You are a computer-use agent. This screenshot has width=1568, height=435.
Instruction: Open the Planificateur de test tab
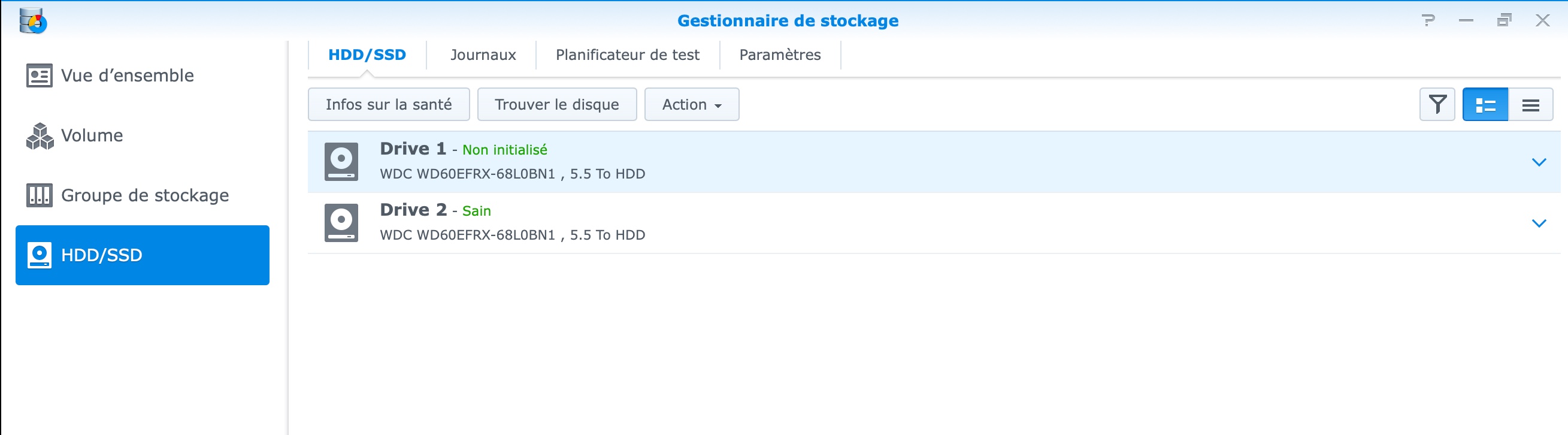point(628,55)
